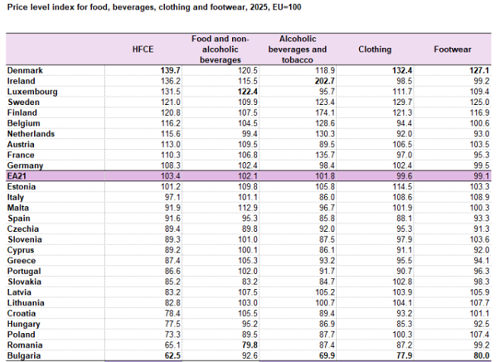This screenshot has width=500, height=362.
Task: Click the Germany row label
Action: pyautogui.click(x=25, y=166)
